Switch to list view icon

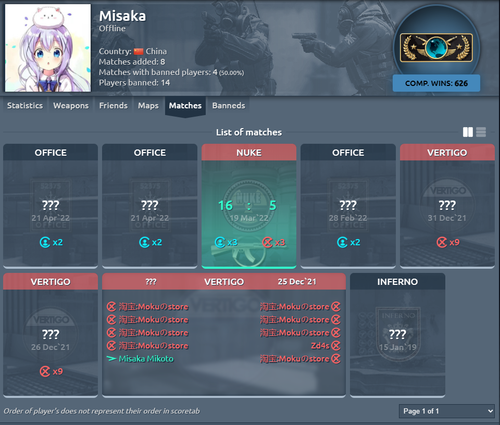pos(481,132)
